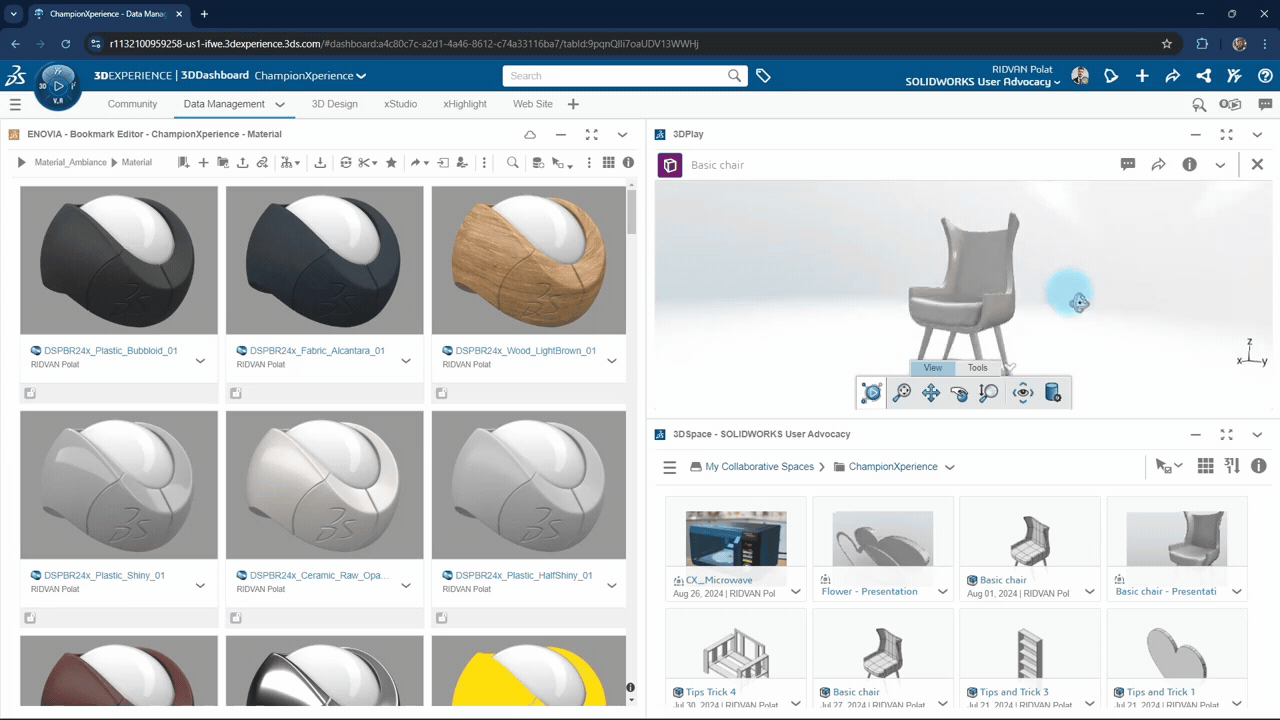Close the Basic chair 3DPlay viewer
1280x720 pixels.
tap(1258, 164)
